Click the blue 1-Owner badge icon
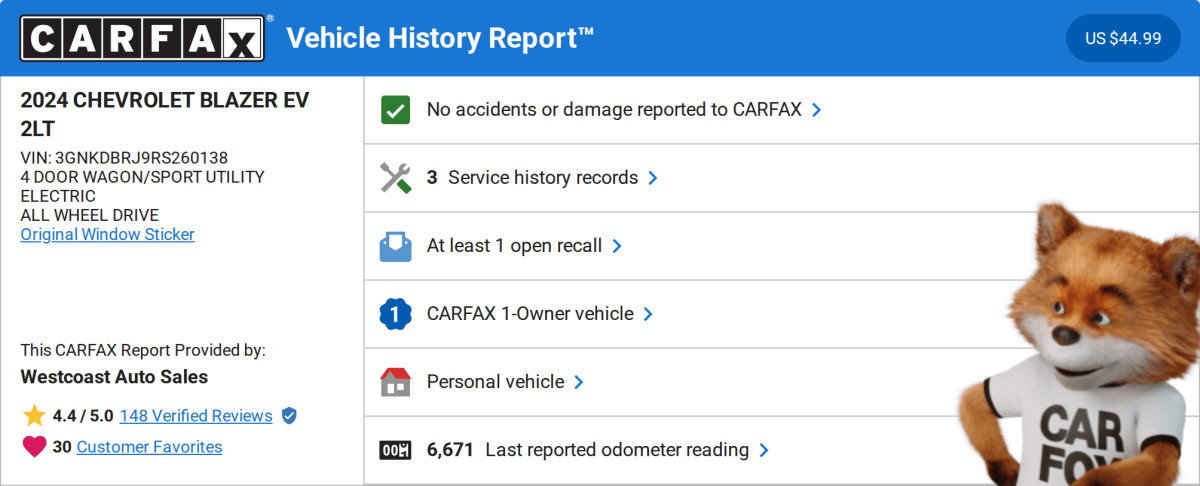The height and width of the screenshot is (486, 1200). coord(396,314)
